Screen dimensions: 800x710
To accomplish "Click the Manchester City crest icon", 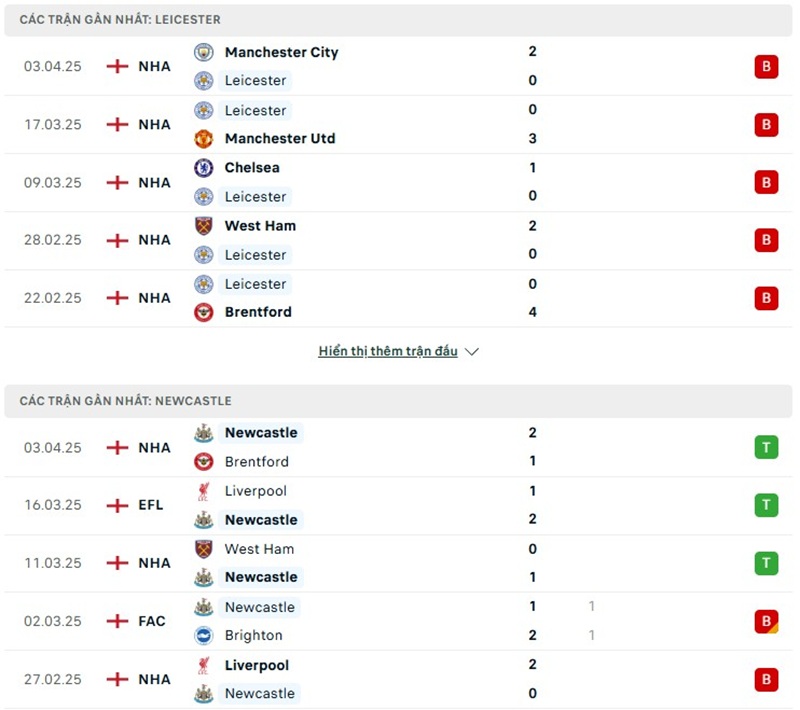I will coord(203,52).
